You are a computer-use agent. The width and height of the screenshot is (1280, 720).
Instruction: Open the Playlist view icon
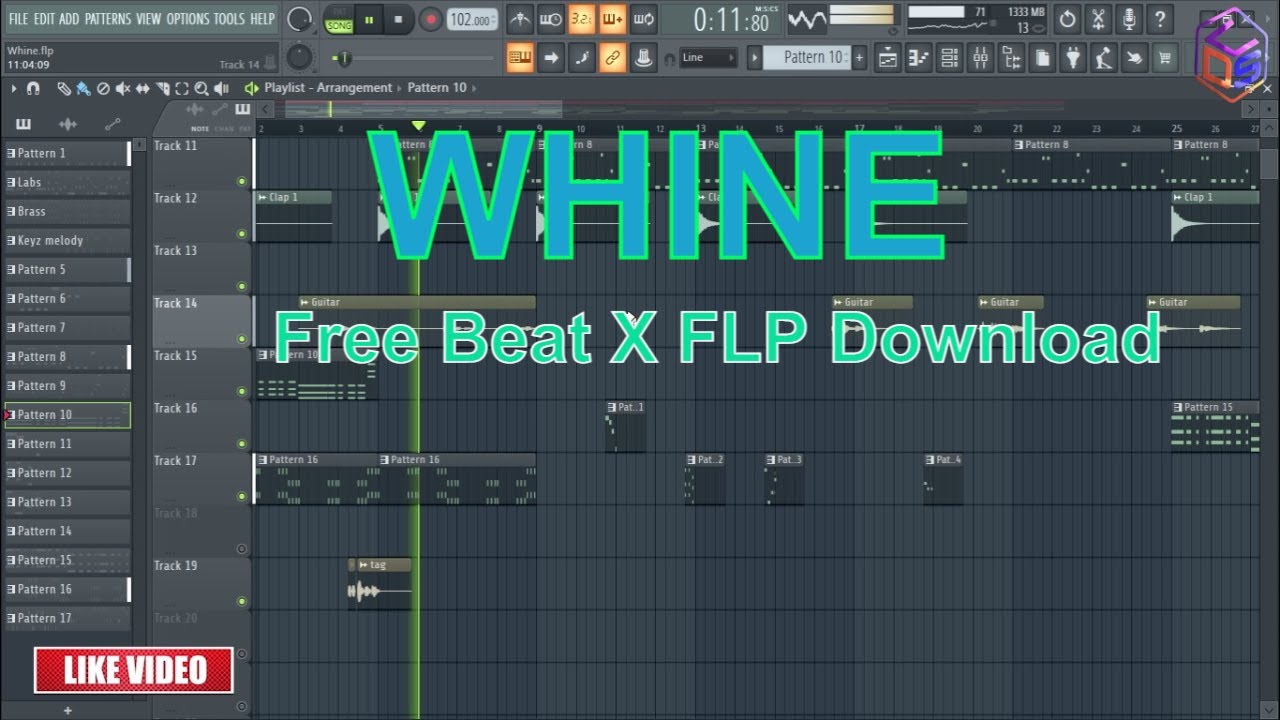point(887,58)
